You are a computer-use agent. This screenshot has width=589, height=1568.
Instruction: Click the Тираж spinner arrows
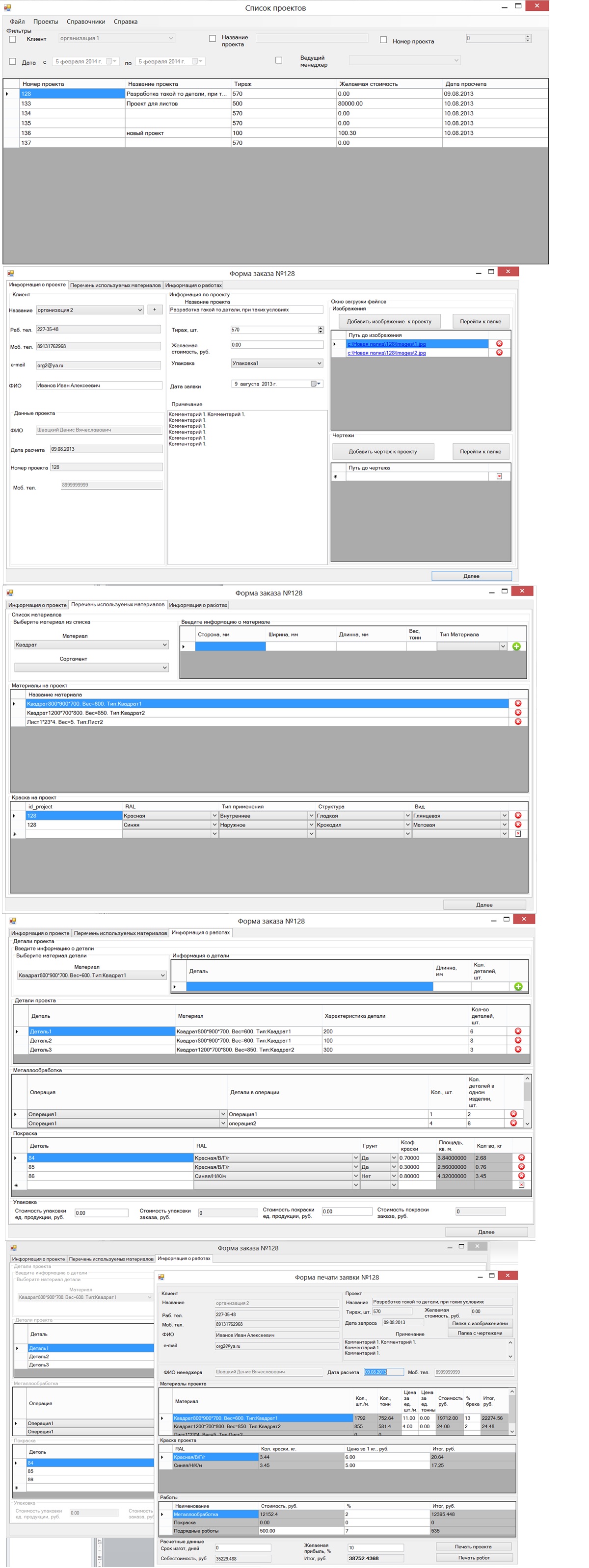pos(321,329)
